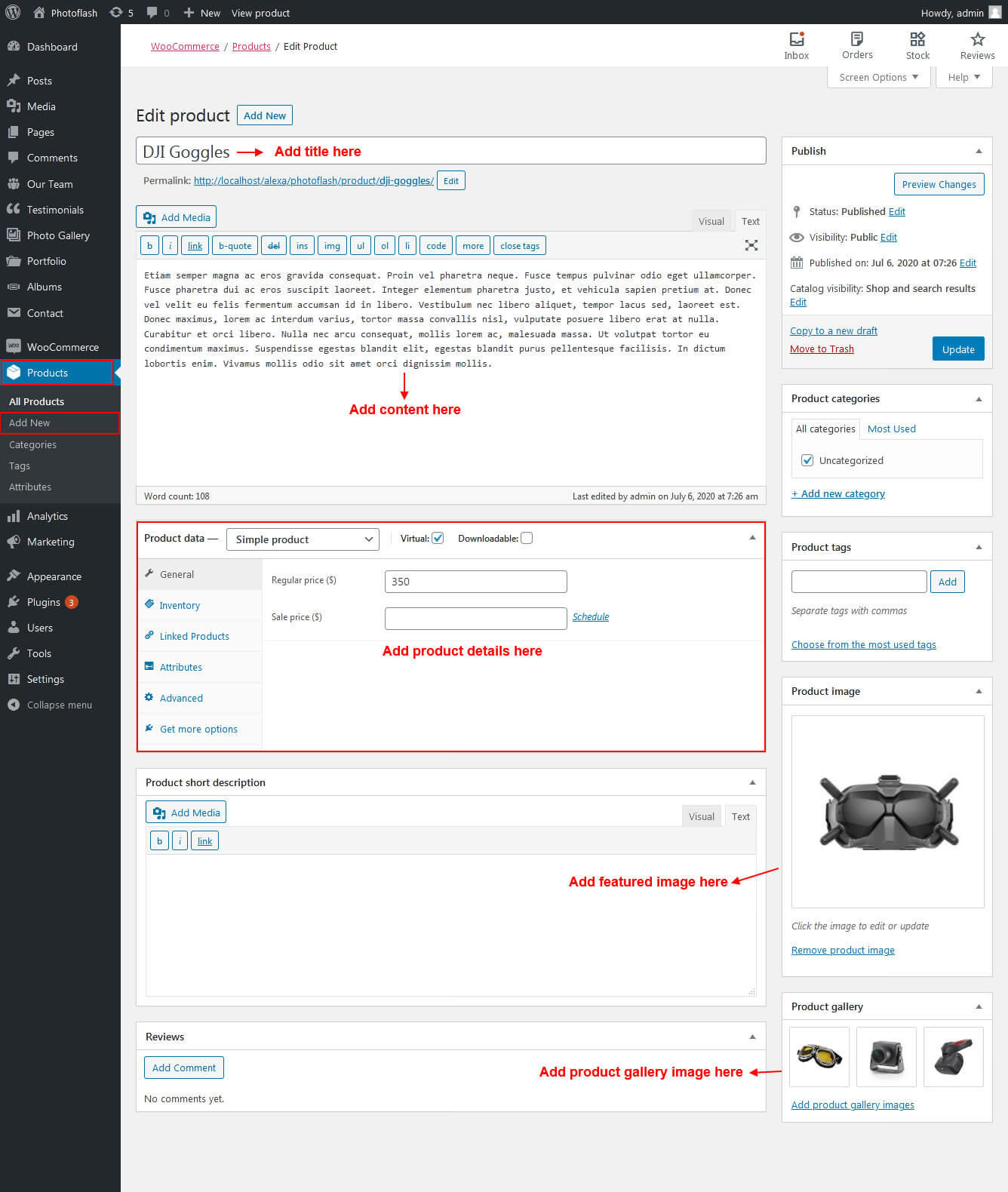The height and width of the screenshot is (1192, 1008).
Task: Collapse the Publish panel
Action: click(x=979, y=151)
